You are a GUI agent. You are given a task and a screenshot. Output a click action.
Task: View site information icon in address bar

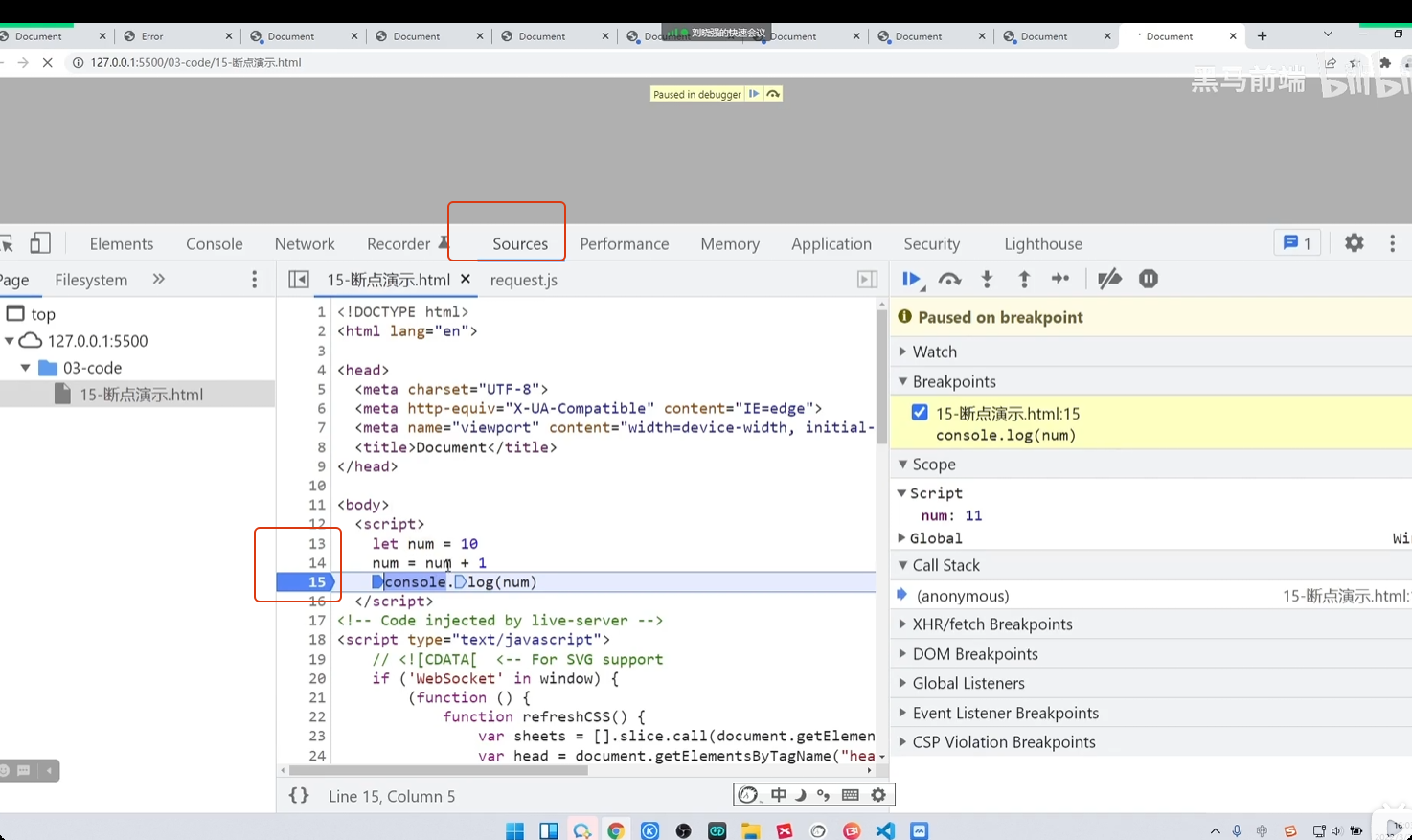pyautogui.click(x=78, y=62)
